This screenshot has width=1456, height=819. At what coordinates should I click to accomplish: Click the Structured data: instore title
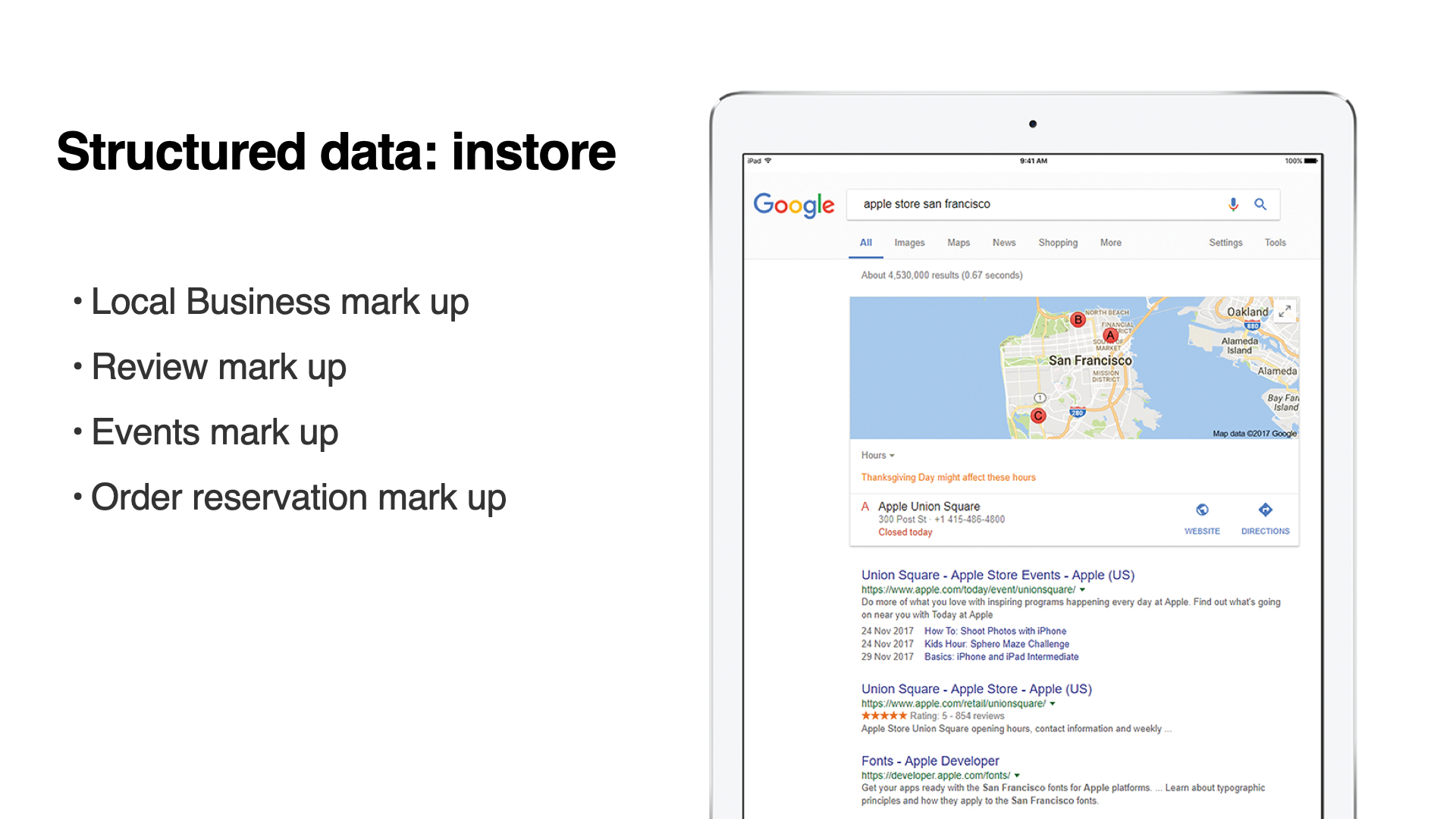click(337, 152)
